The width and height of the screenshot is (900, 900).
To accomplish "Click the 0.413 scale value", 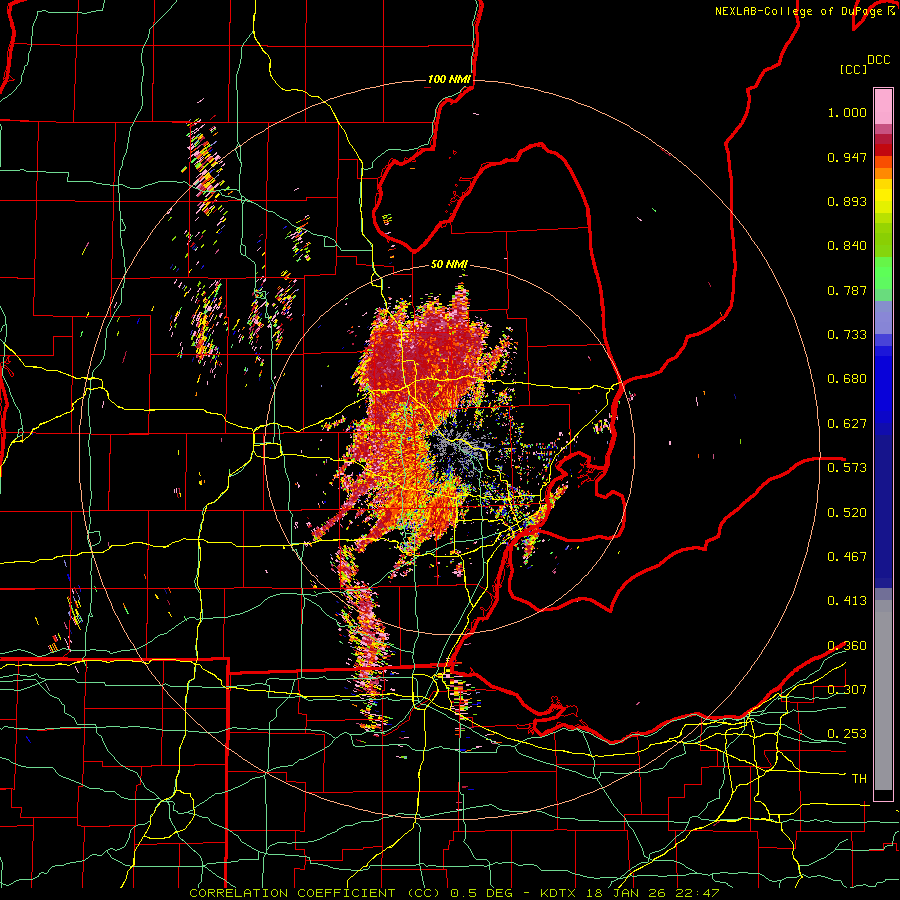I will tap(847, 601).
